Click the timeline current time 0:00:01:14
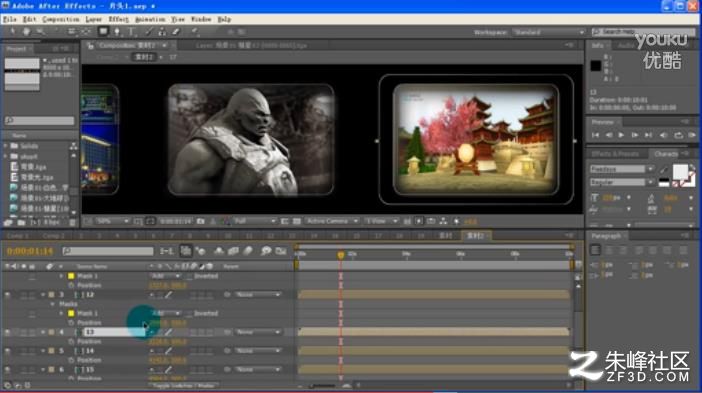Image resolution: width=702 pixels, height=393 pixels. pyautogui.click(x=30, y=252)
